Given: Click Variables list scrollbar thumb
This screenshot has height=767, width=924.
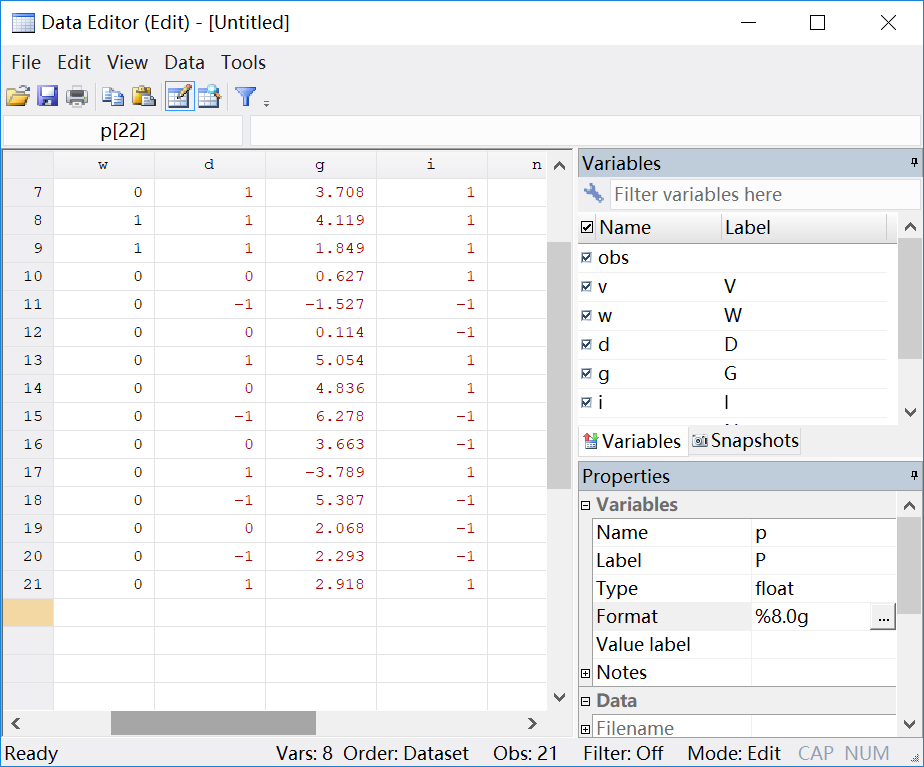Looking at the screenshot, I should 910,298.
